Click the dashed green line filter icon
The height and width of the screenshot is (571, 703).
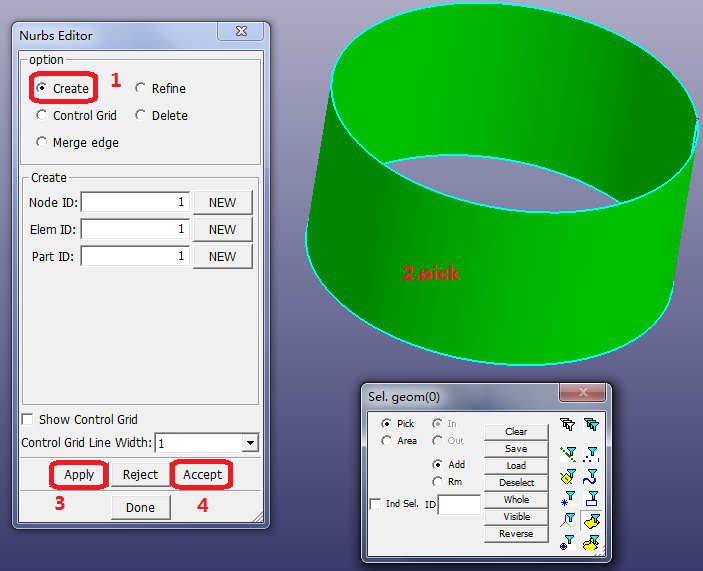tap(568, 454)
